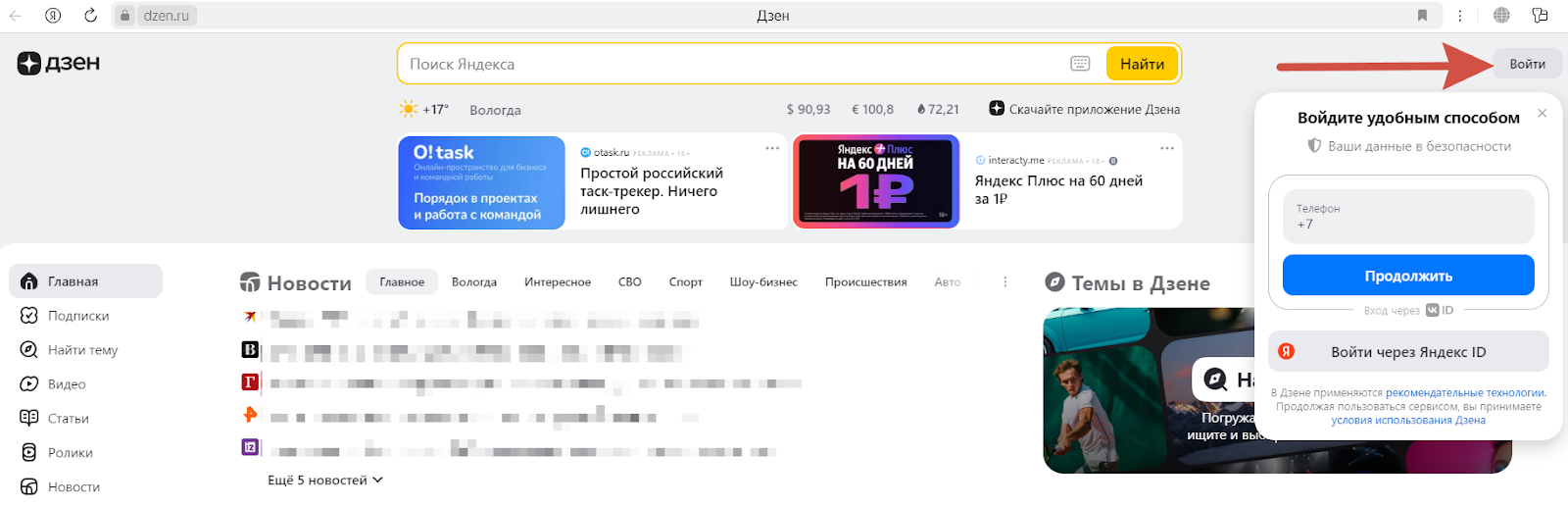Open условия использования Дзена link

[1407, 421]
